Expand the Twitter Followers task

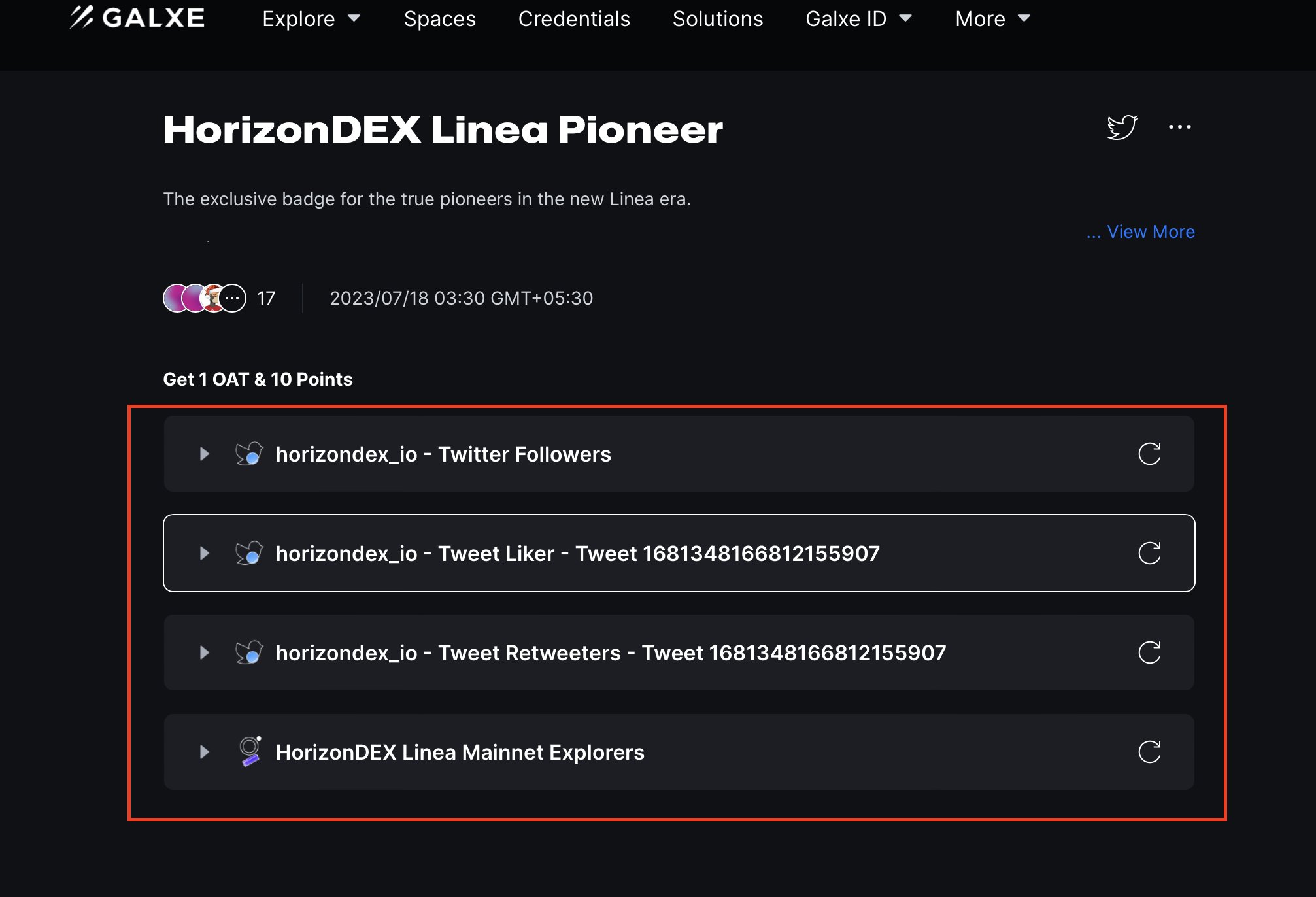coord(204,454)
